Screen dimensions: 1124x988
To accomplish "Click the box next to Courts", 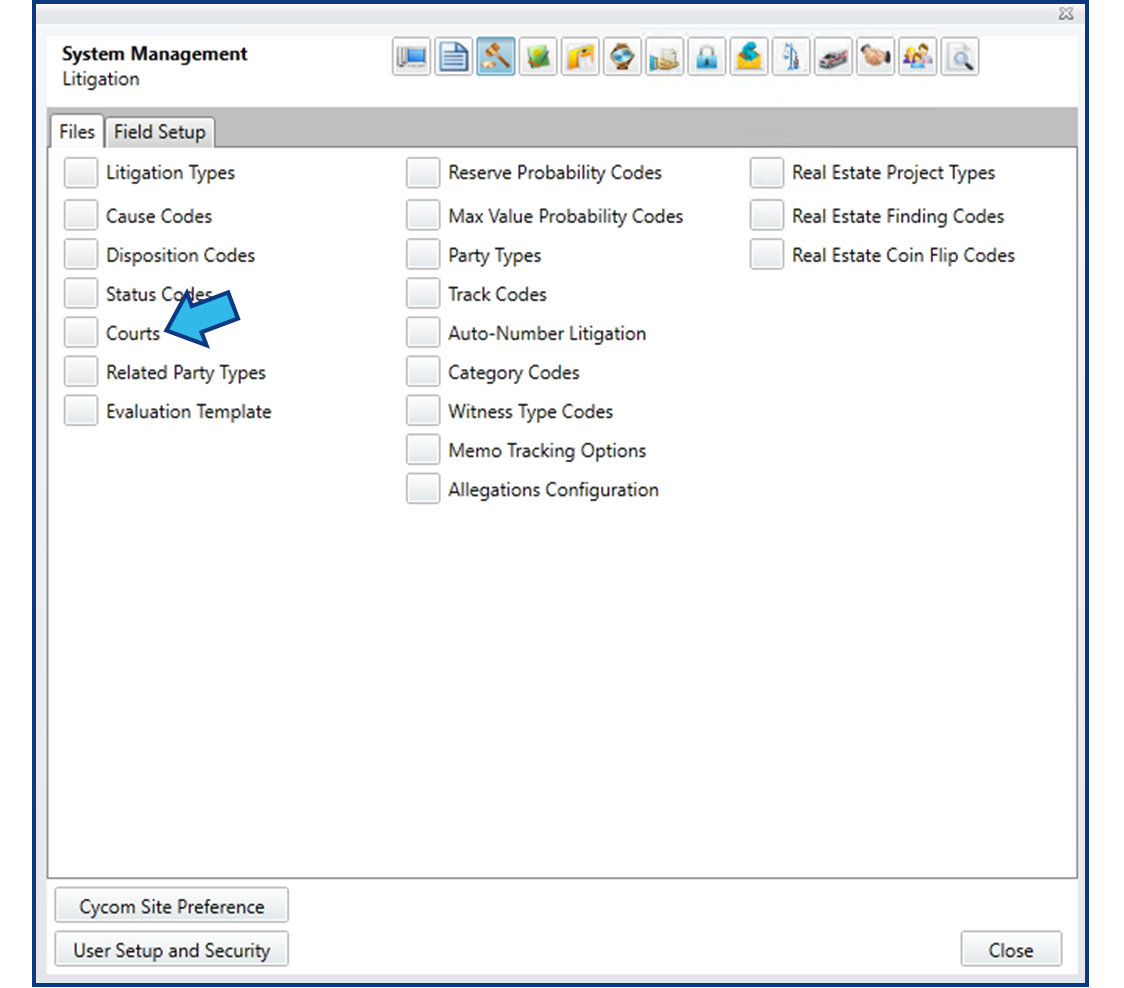I will point(81,333).
